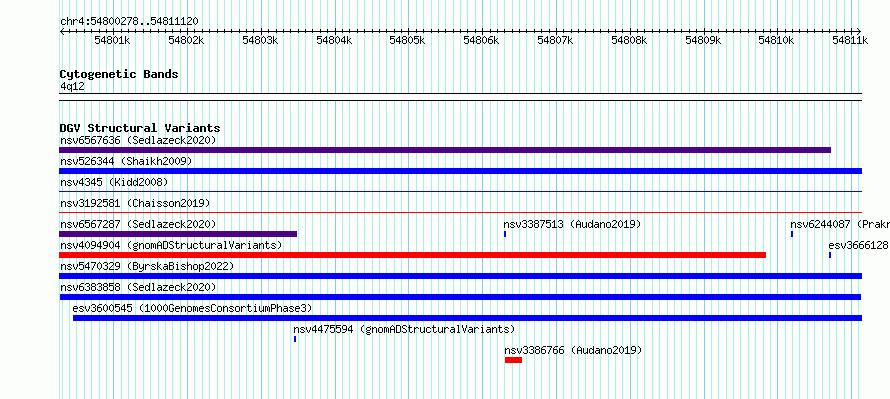890x399 pixels.
Task: Select the small blue marker under nsv4475594
Action: (295, 339)
